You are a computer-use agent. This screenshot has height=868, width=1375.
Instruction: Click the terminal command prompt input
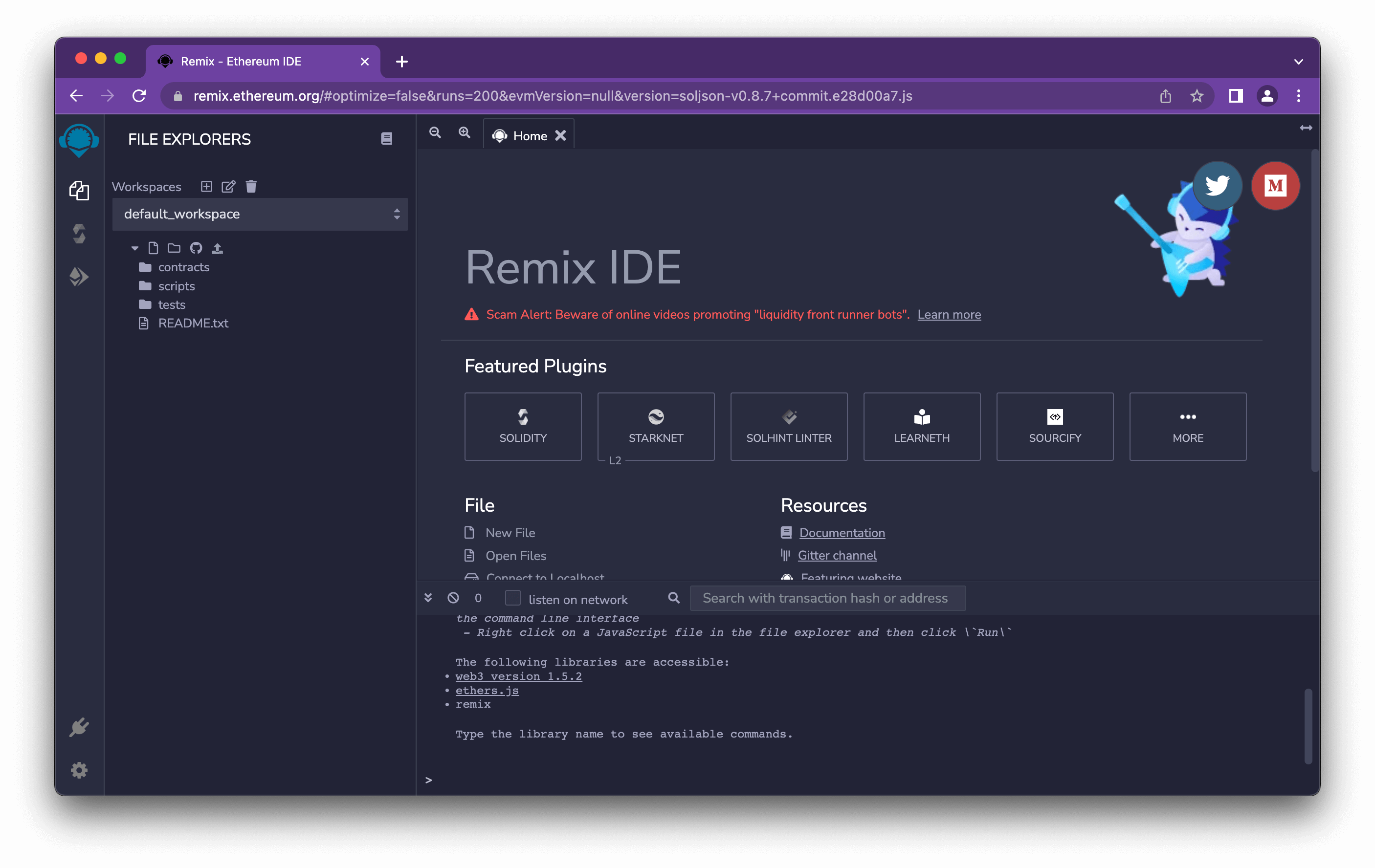tap(868, 780)
